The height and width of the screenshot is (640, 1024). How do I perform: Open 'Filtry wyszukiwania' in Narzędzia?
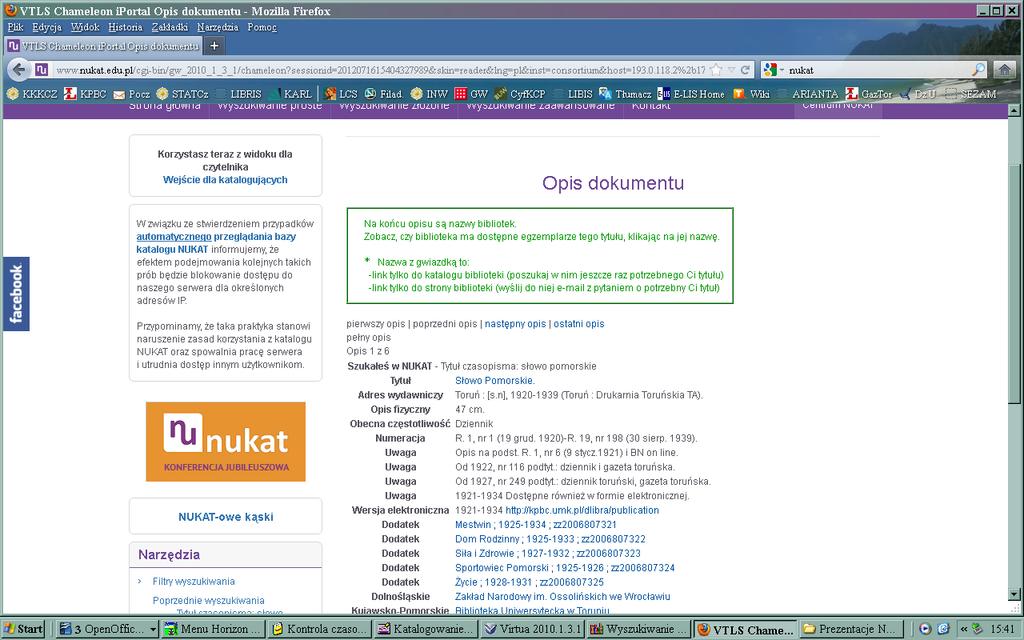tap(193, 581)
